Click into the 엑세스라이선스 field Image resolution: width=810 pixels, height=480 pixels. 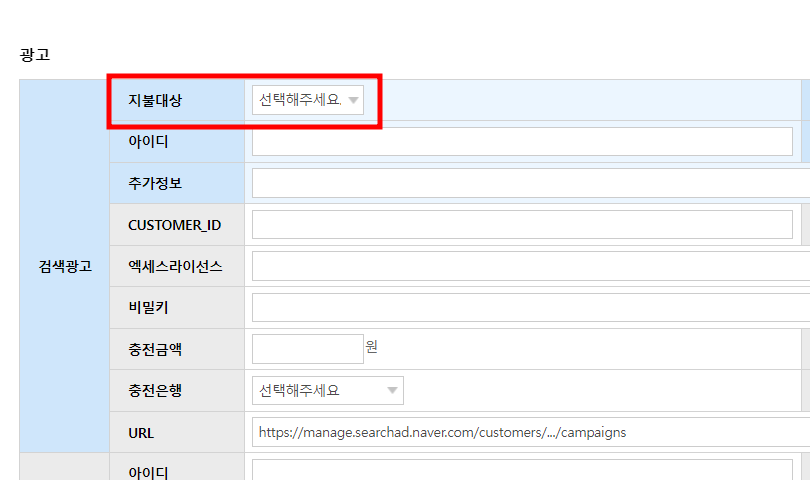tap(530, 266)
